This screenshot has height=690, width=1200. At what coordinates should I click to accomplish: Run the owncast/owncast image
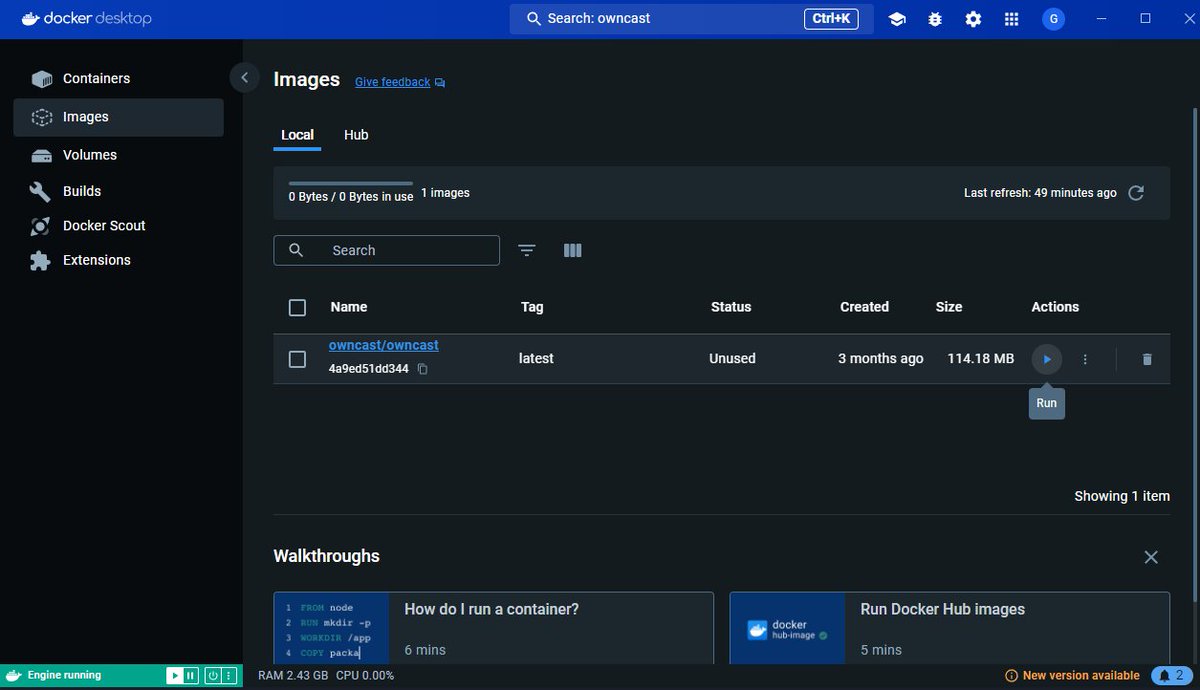[1047, 359]
